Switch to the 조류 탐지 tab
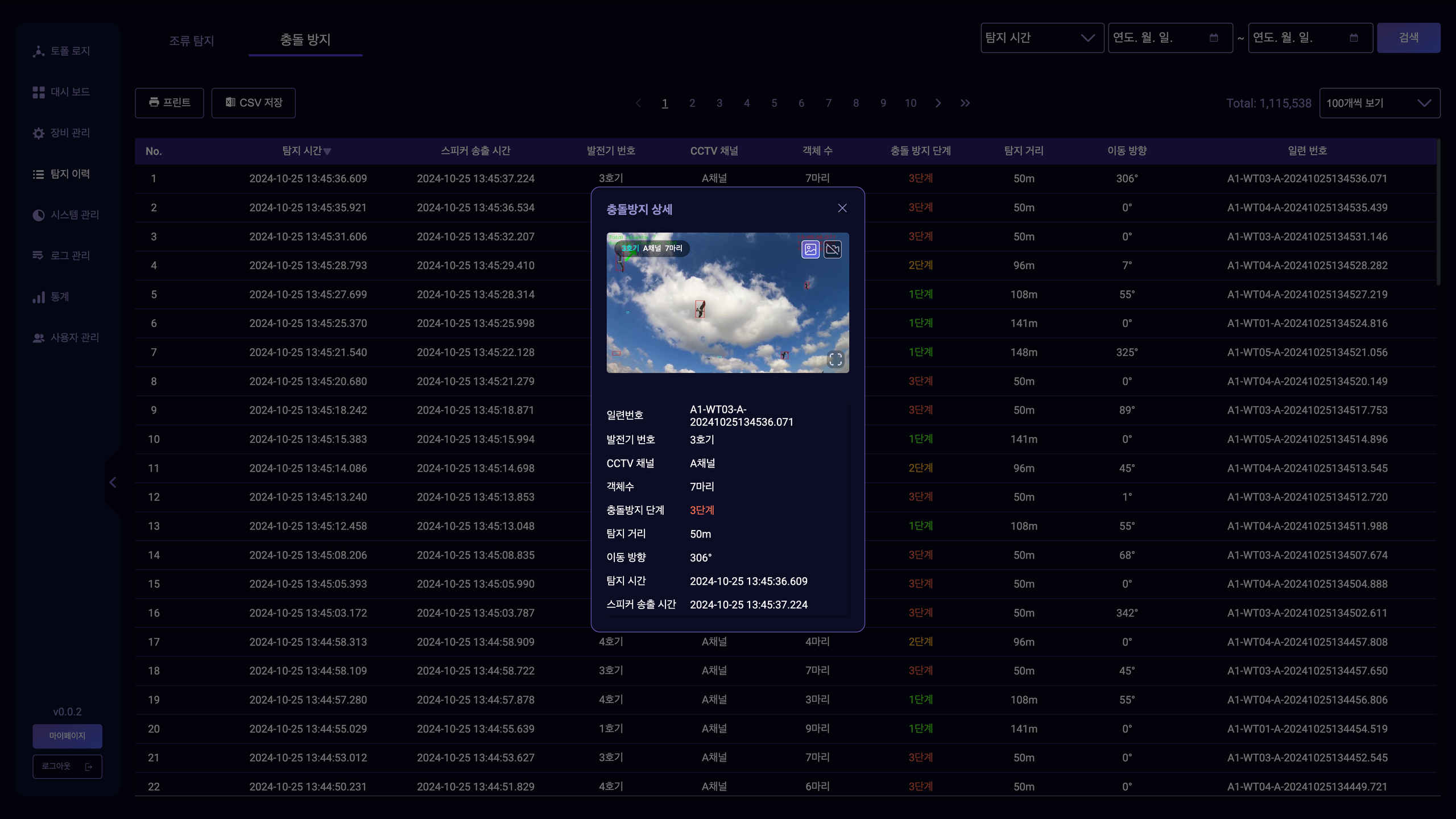Image resolution: width=1456 pixels, height=819 pixels. click(192, 40)
